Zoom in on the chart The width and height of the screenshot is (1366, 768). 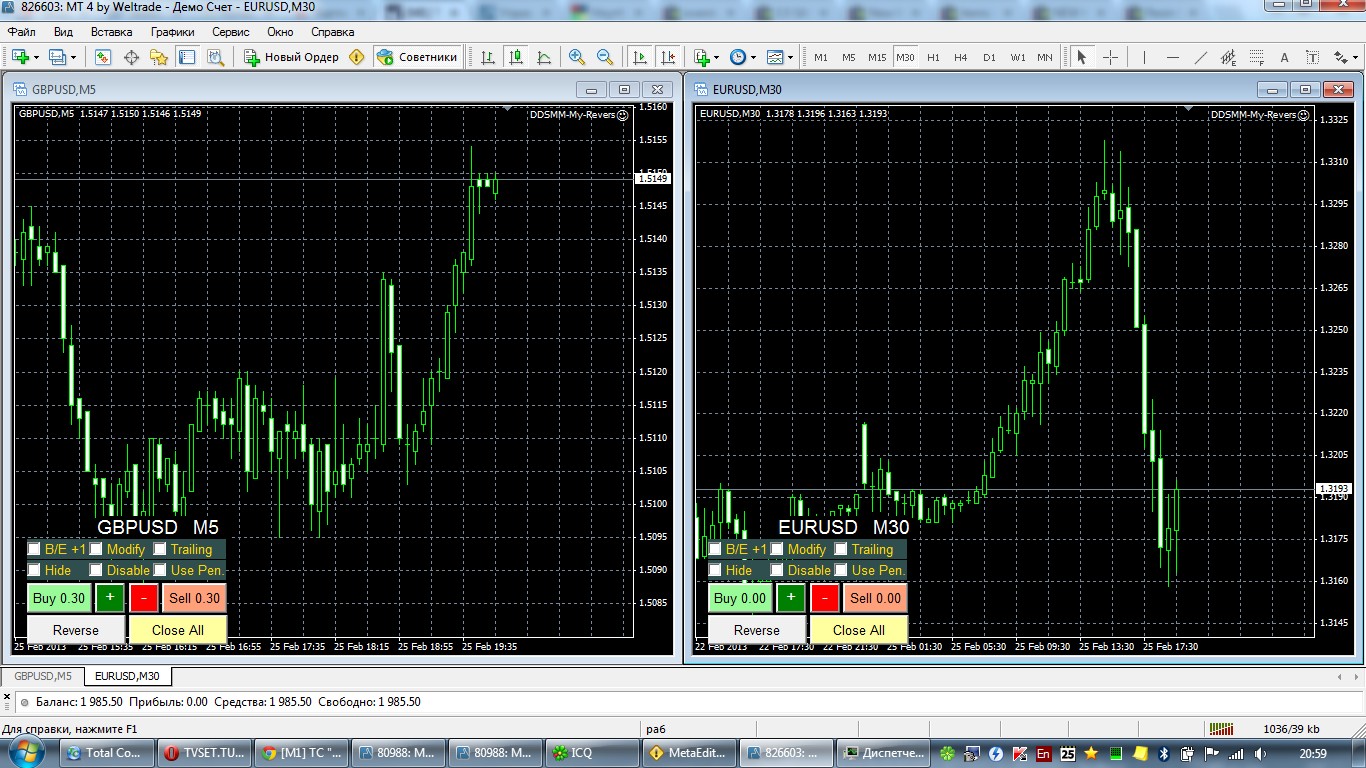coord(577,57)
